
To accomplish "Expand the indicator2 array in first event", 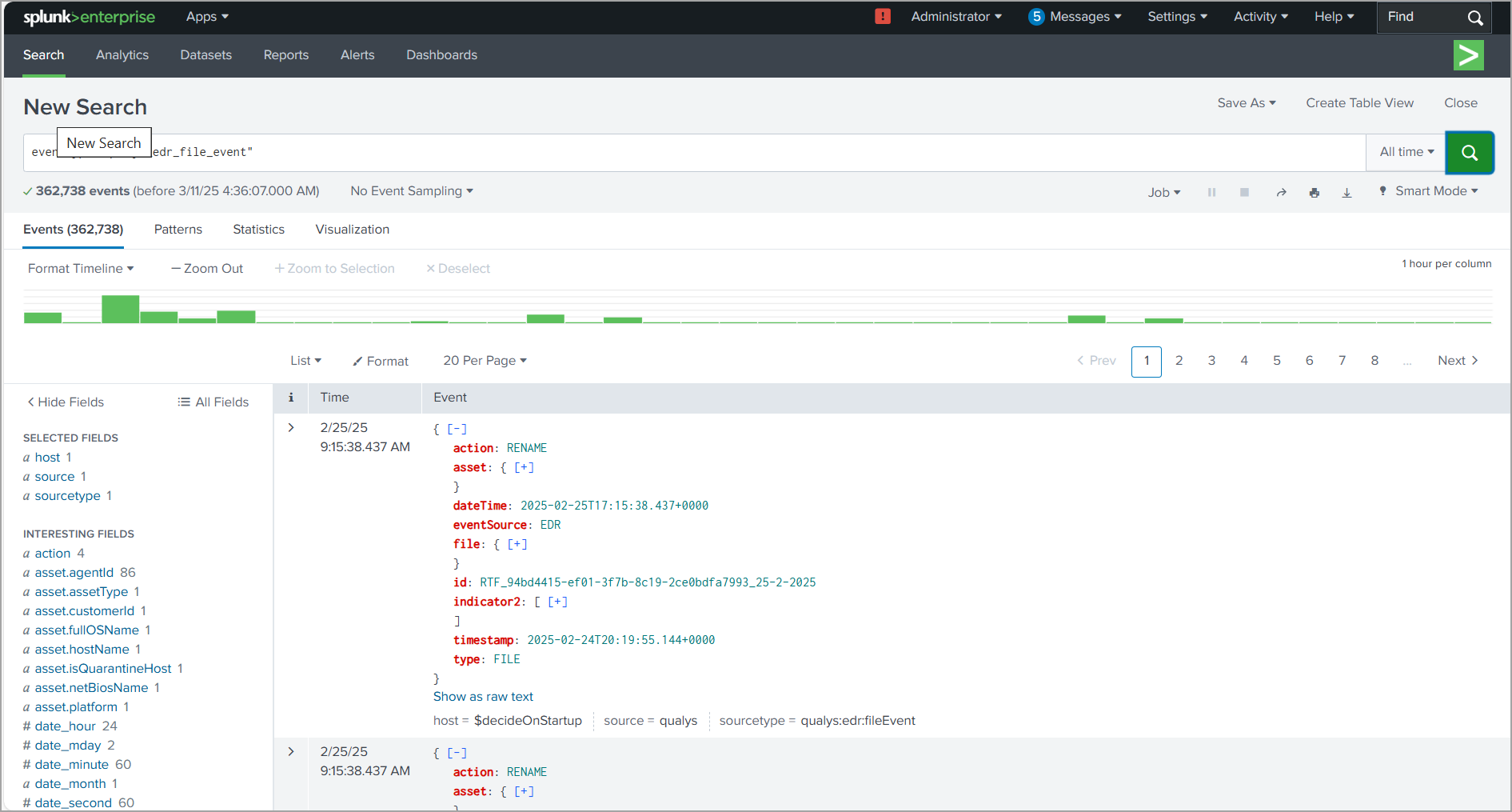I will click(557, 602).
